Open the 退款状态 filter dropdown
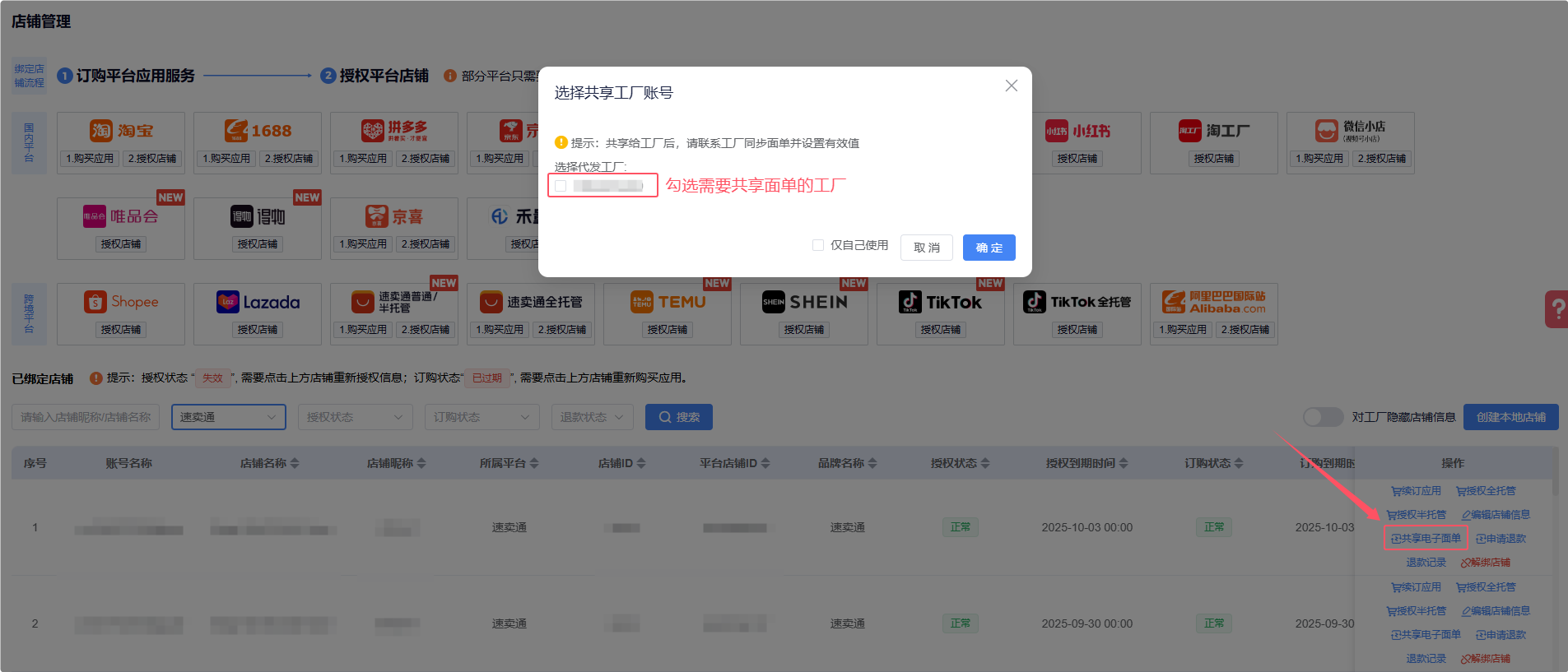1568x672 pixels. 593,417
